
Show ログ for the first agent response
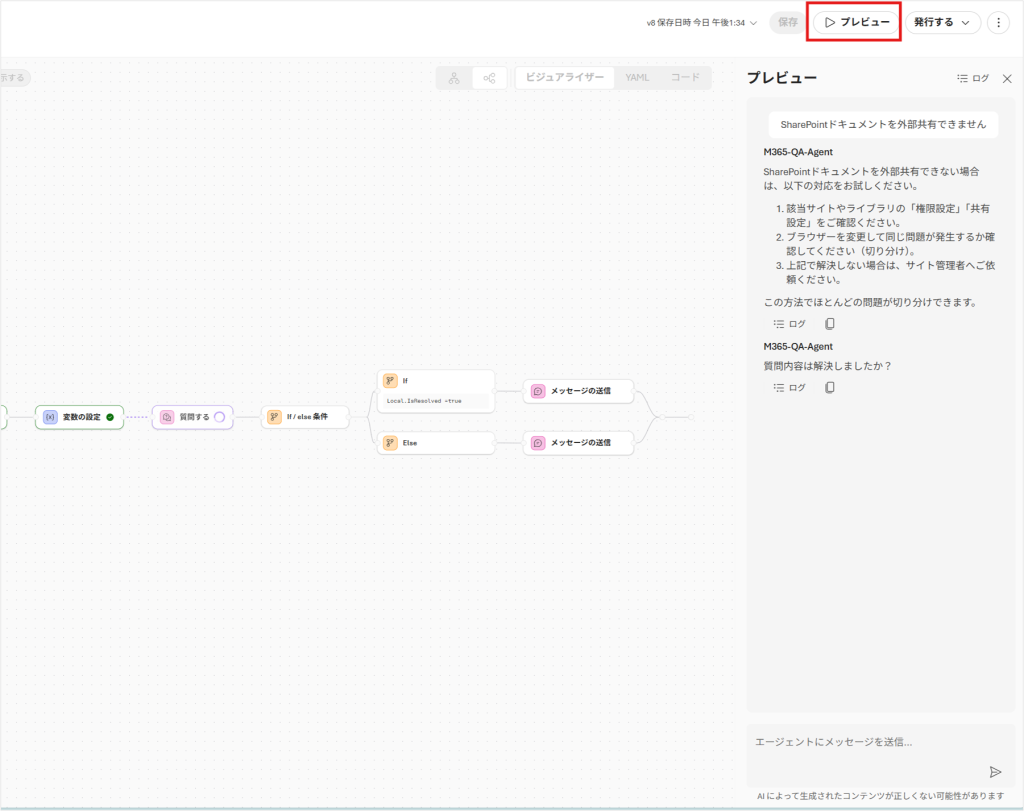(789, 324)
